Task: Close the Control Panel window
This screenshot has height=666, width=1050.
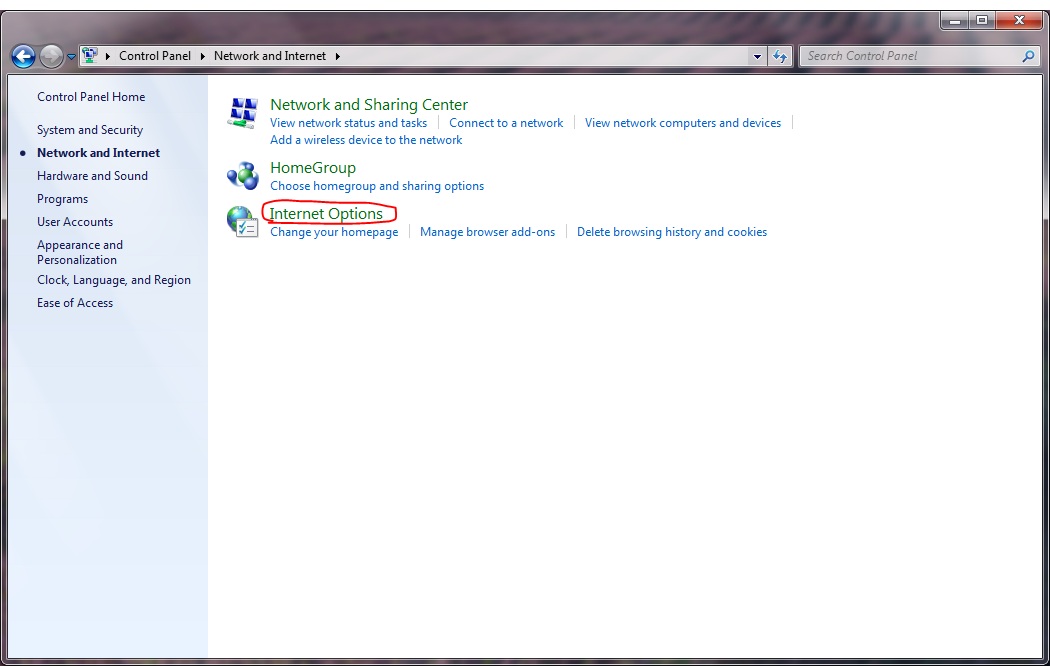Action: pos(1019,21)
